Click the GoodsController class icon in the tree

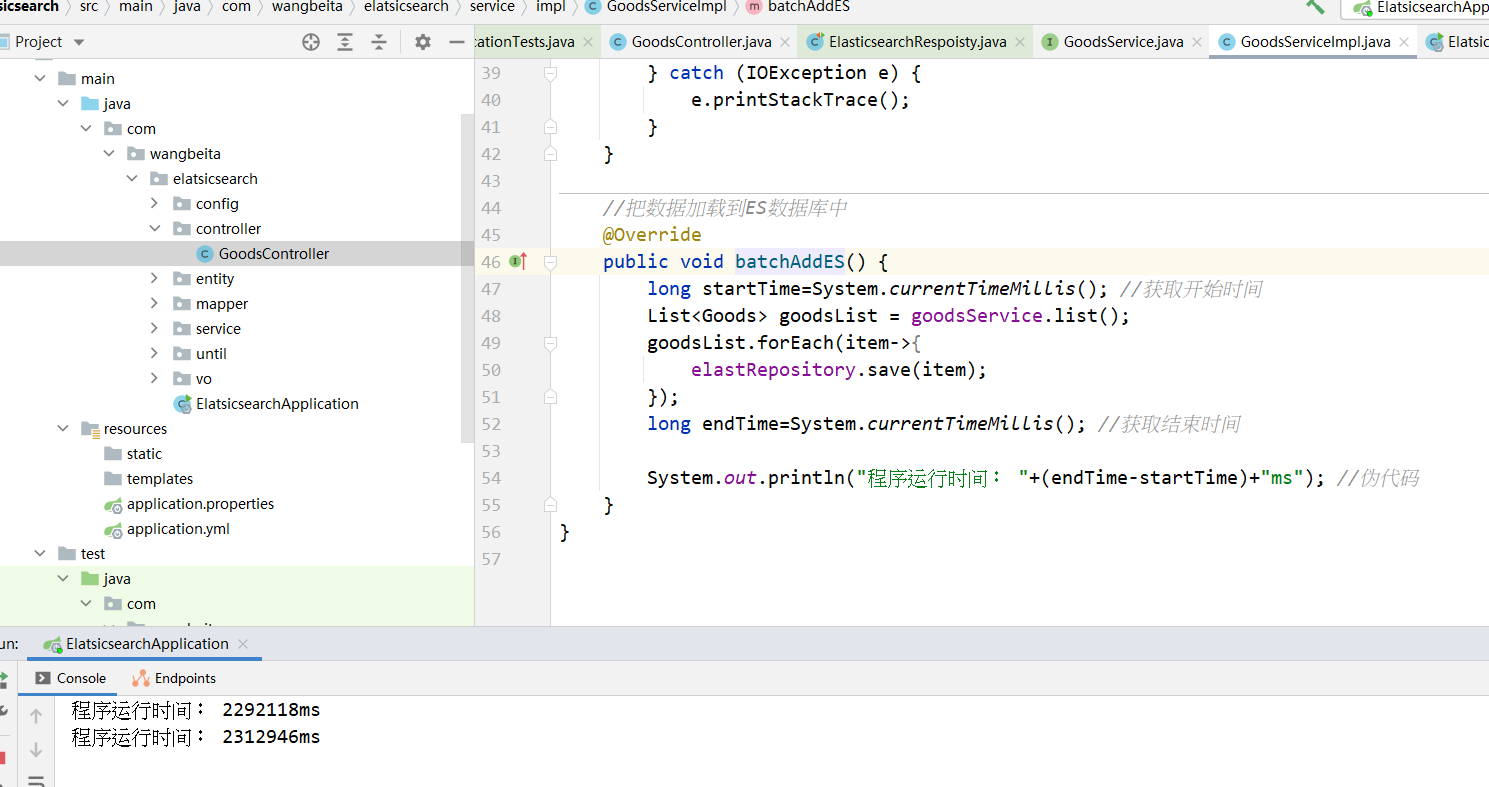pos(203,253)
